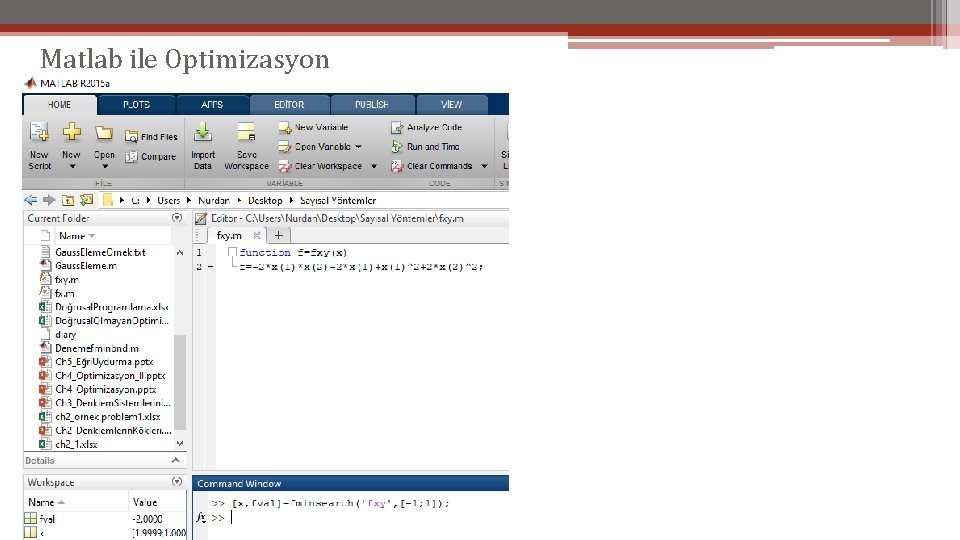This screenshot has width=960, height=540.
Task: Select ch2_1.xlsx file
Action: pos(76,444)
